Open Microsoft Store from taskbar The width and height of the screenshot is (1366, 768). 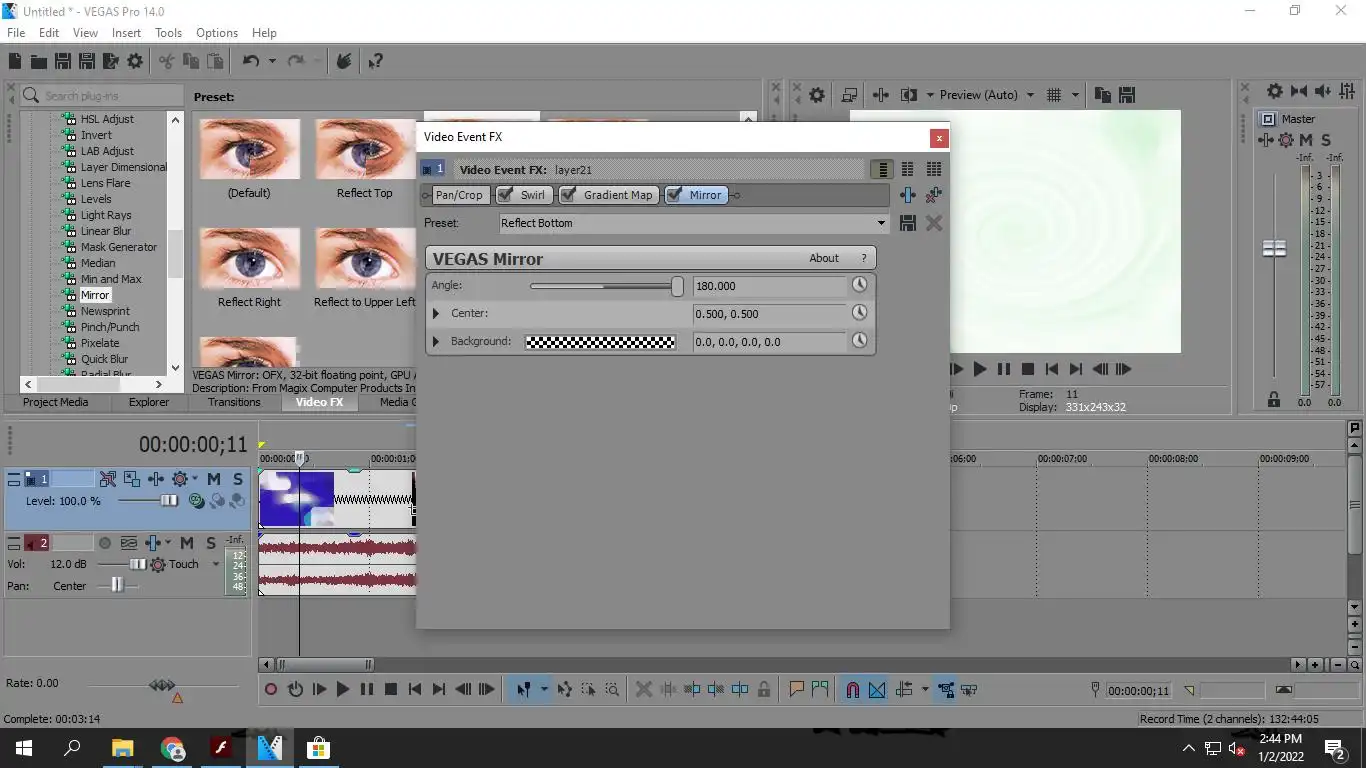[318, 748]
